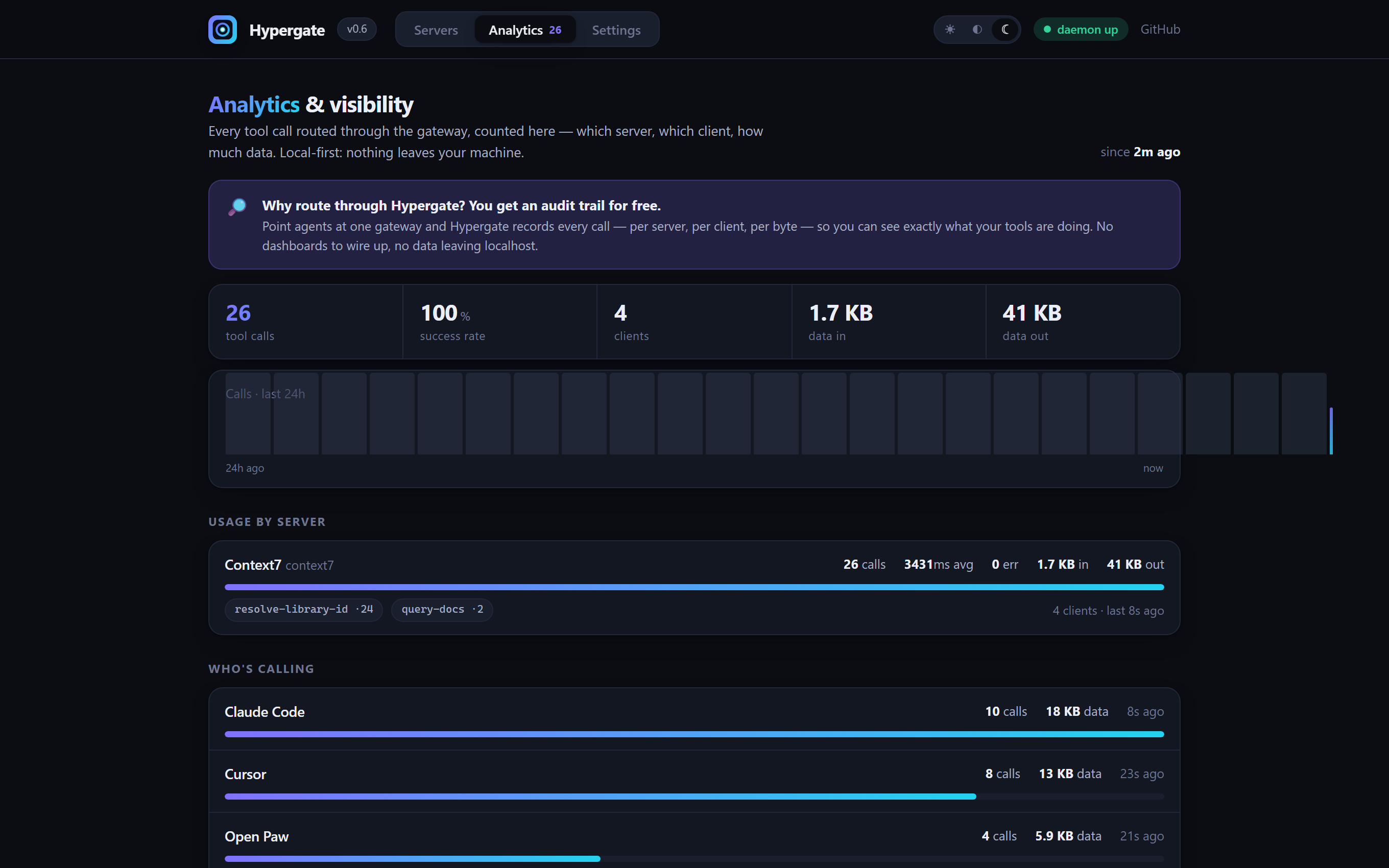Click the latest bar in calls chart

point(1331,430)
